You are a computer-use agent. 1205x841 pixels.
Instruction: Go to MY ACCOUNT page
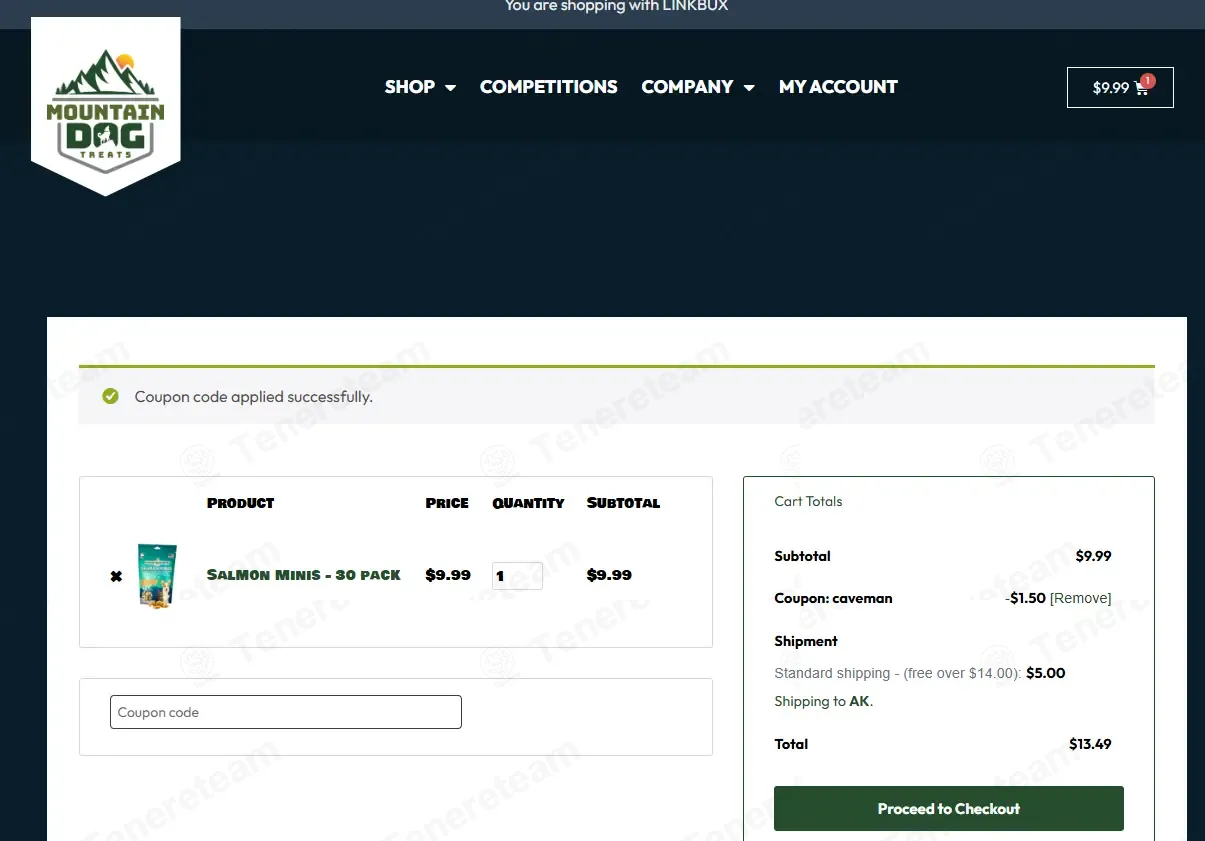pyautogui.click(x=838, y=87)
